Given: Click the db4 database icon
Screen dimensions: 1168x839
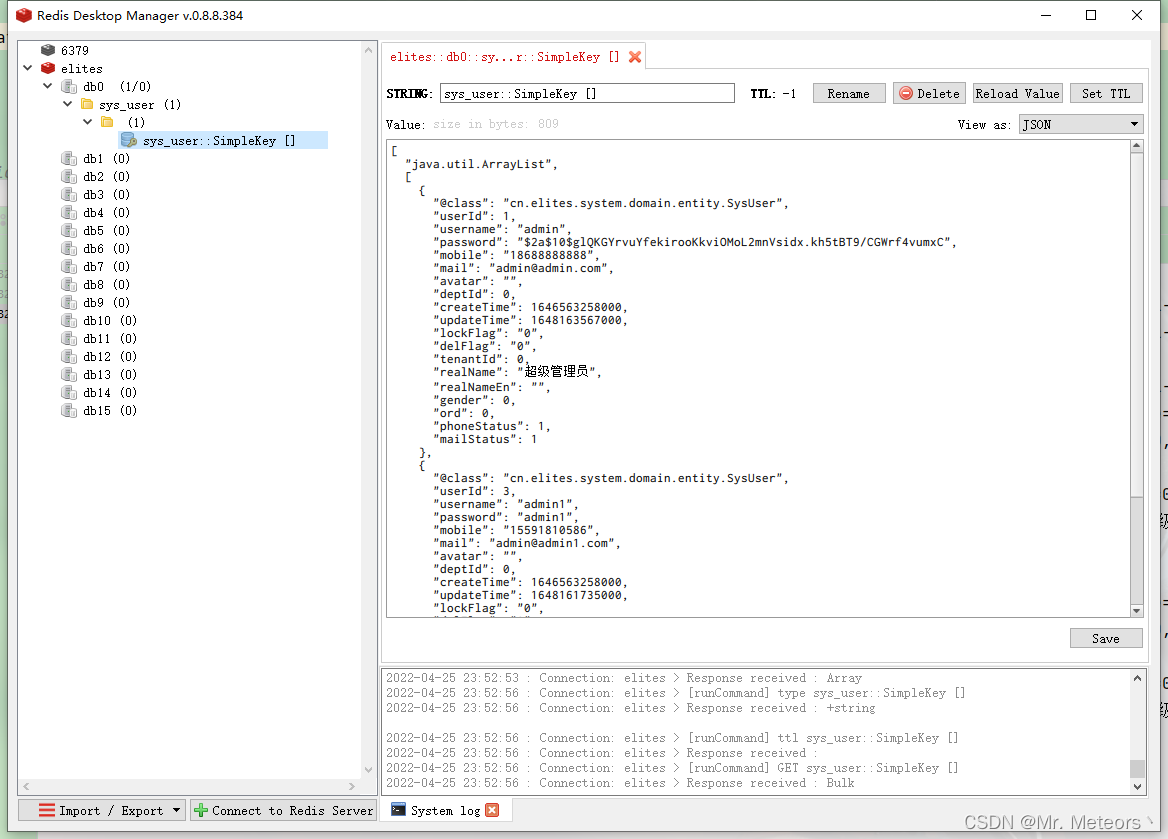Looking at the screenshot, I should [69, 212].
